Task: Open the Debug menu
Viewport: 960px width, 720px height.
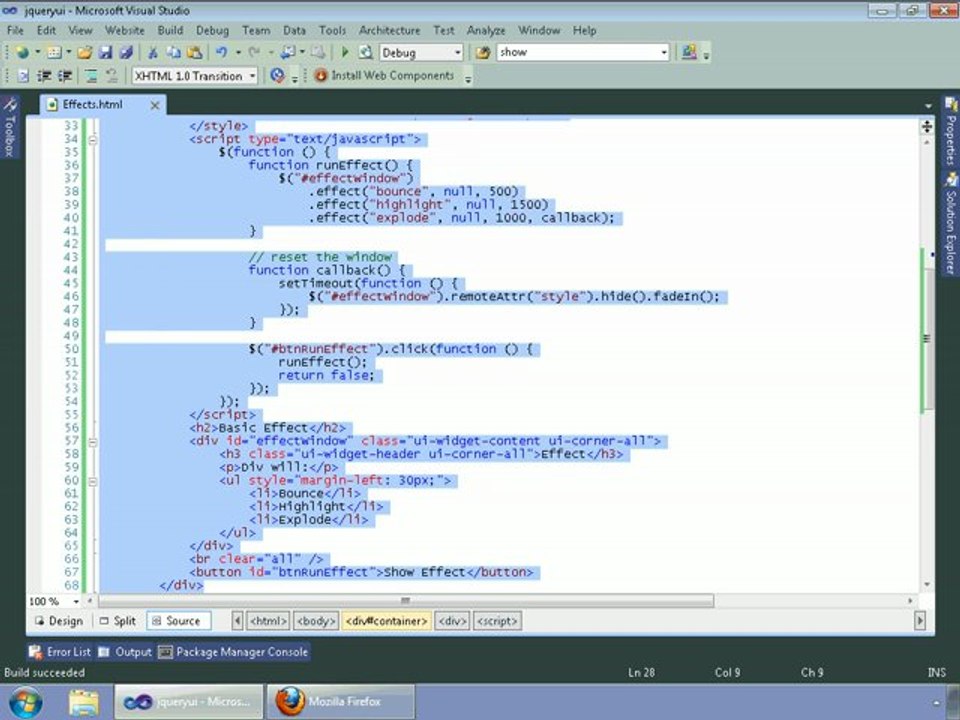Action: pos(212,30)
